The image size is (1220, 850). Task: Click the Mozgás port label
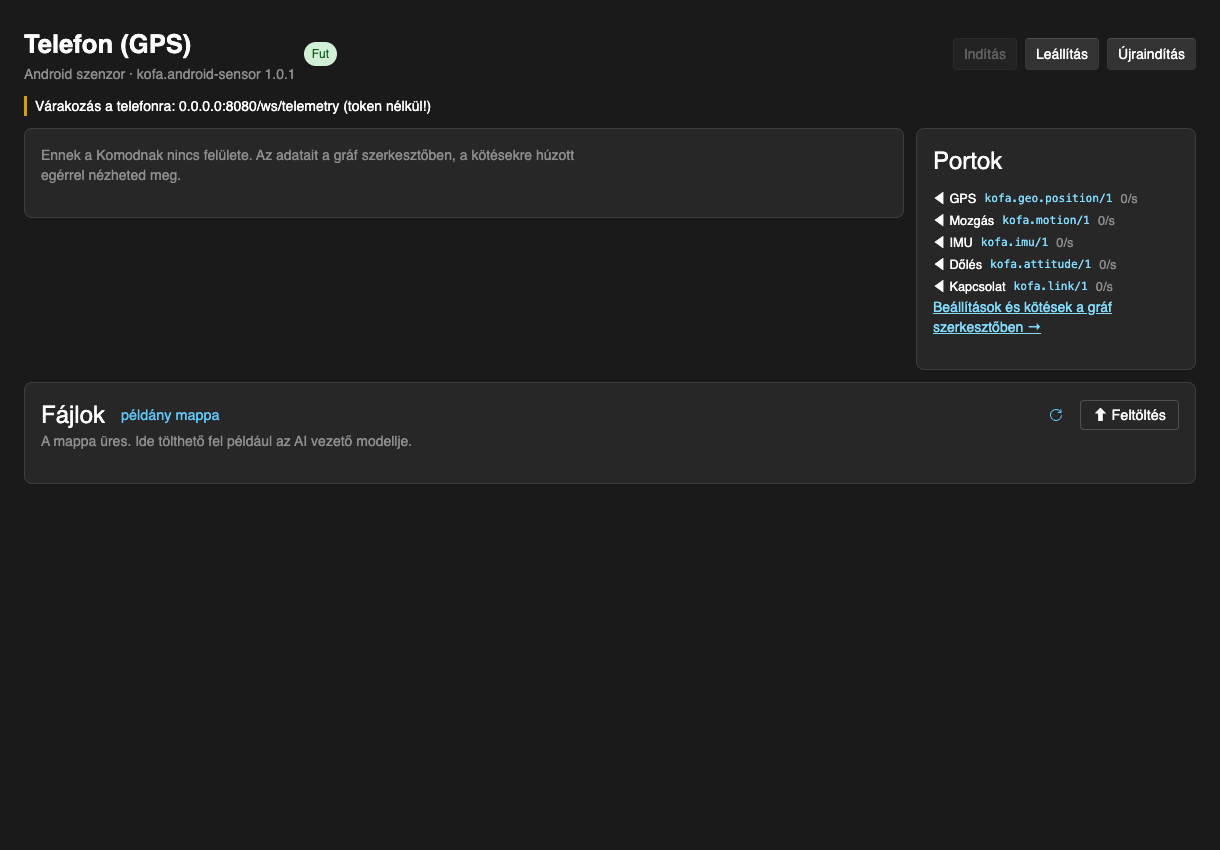pyautogui.click(x=971, y=220)
